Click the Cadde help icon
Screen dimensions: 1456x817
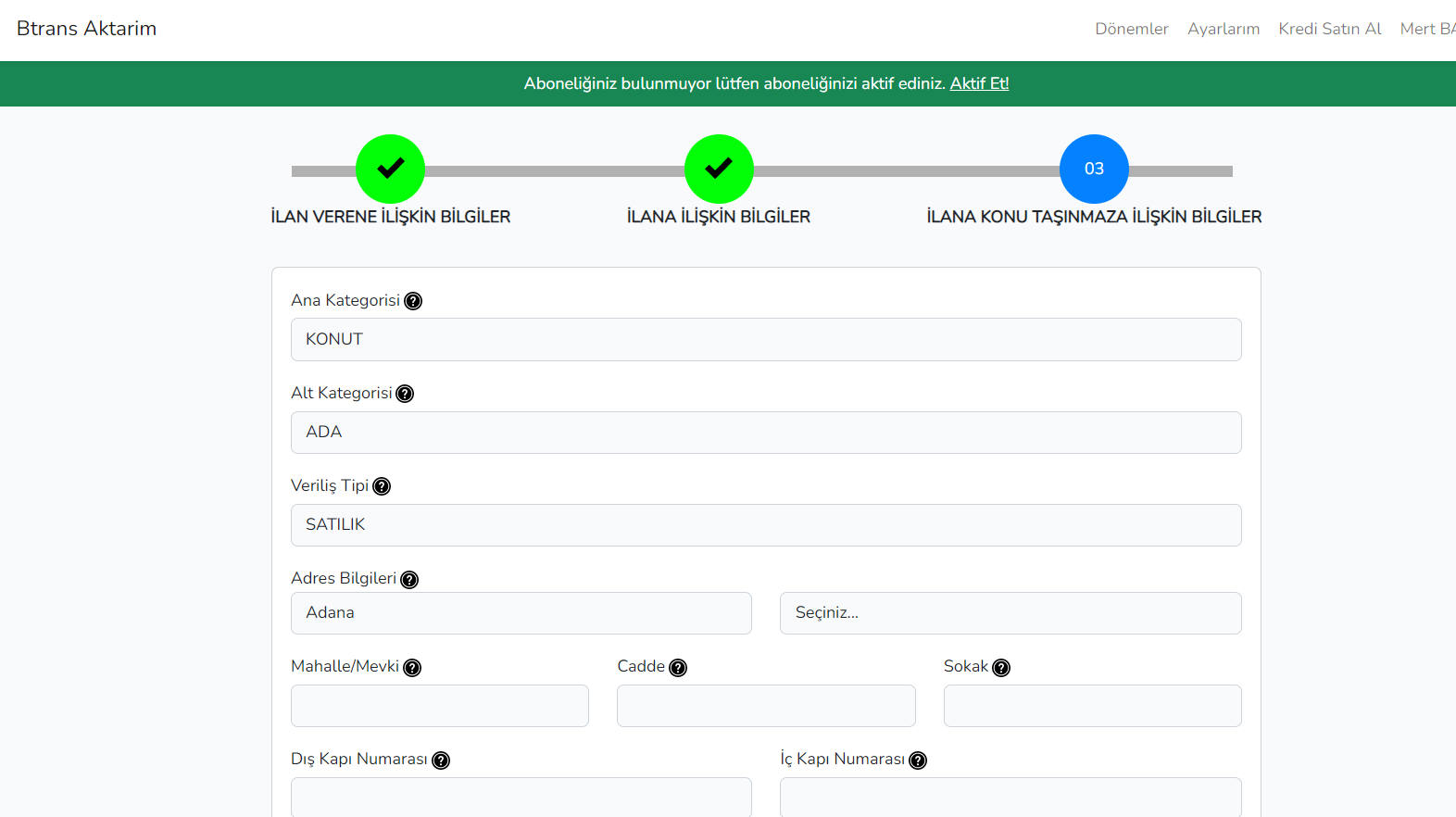click(678, 668)
